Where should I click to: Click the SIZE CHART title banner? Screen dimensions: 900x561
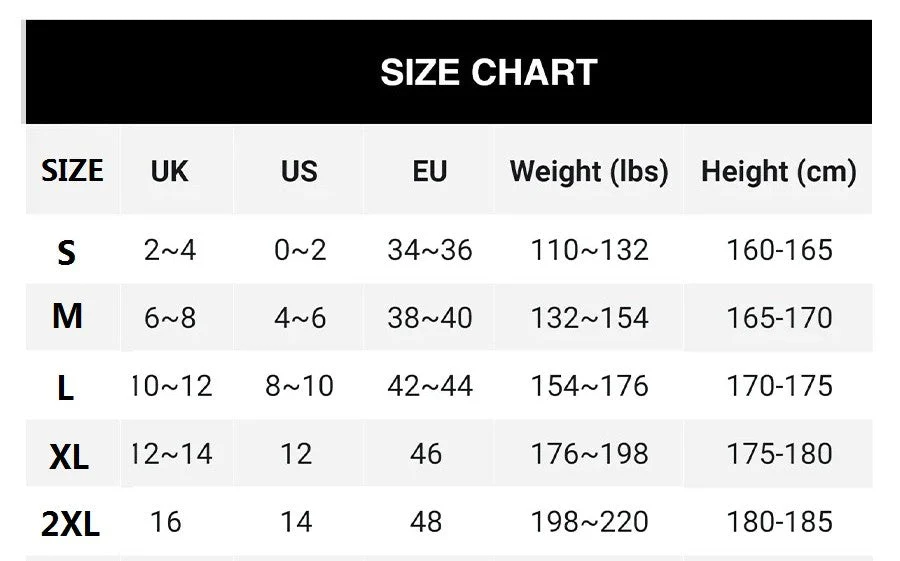pos(488,73)
